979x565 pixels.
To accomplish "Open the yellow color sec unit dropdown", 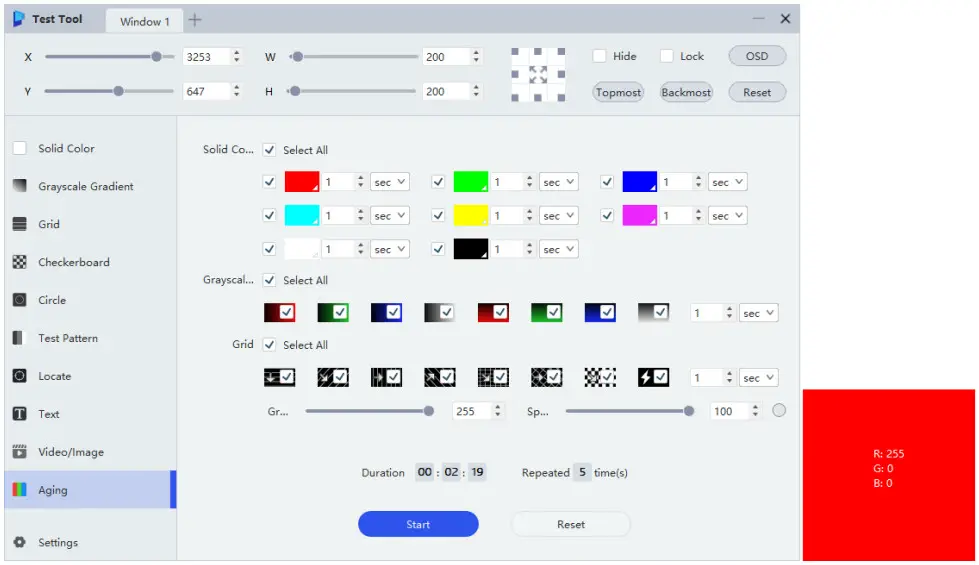I will (x=559, y=215).
